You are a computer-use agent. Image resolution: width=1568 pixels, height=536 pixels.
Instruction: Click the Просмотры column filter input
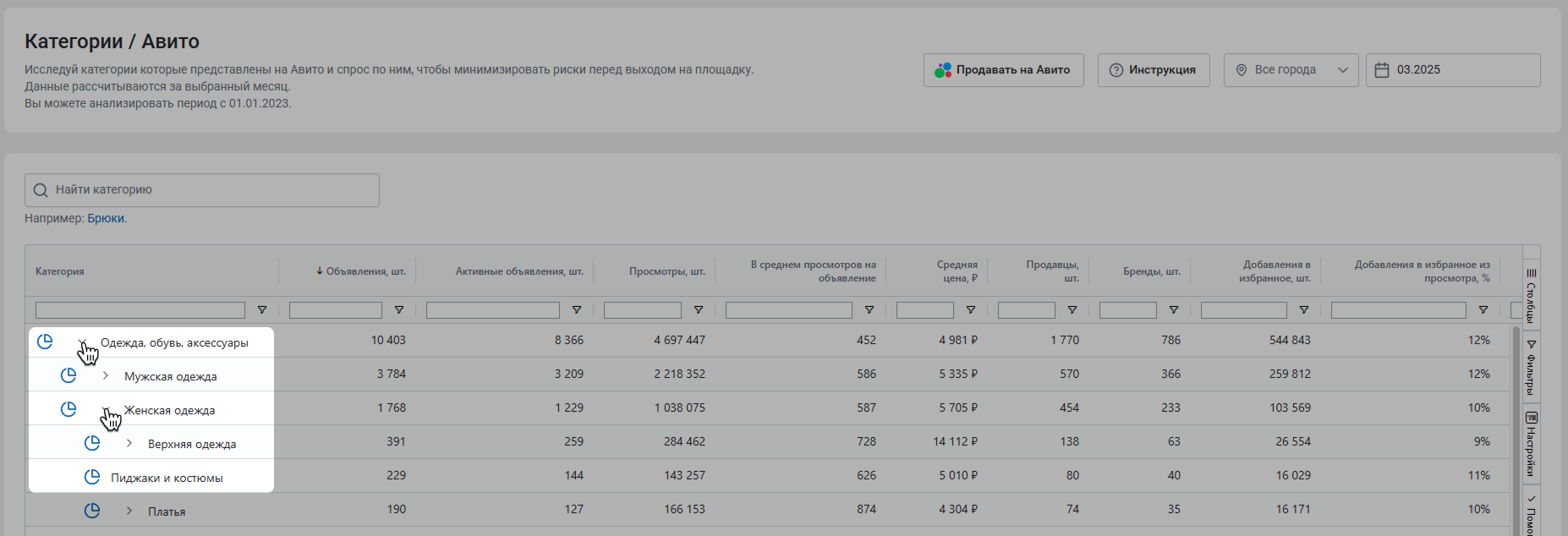coord(643,310)
